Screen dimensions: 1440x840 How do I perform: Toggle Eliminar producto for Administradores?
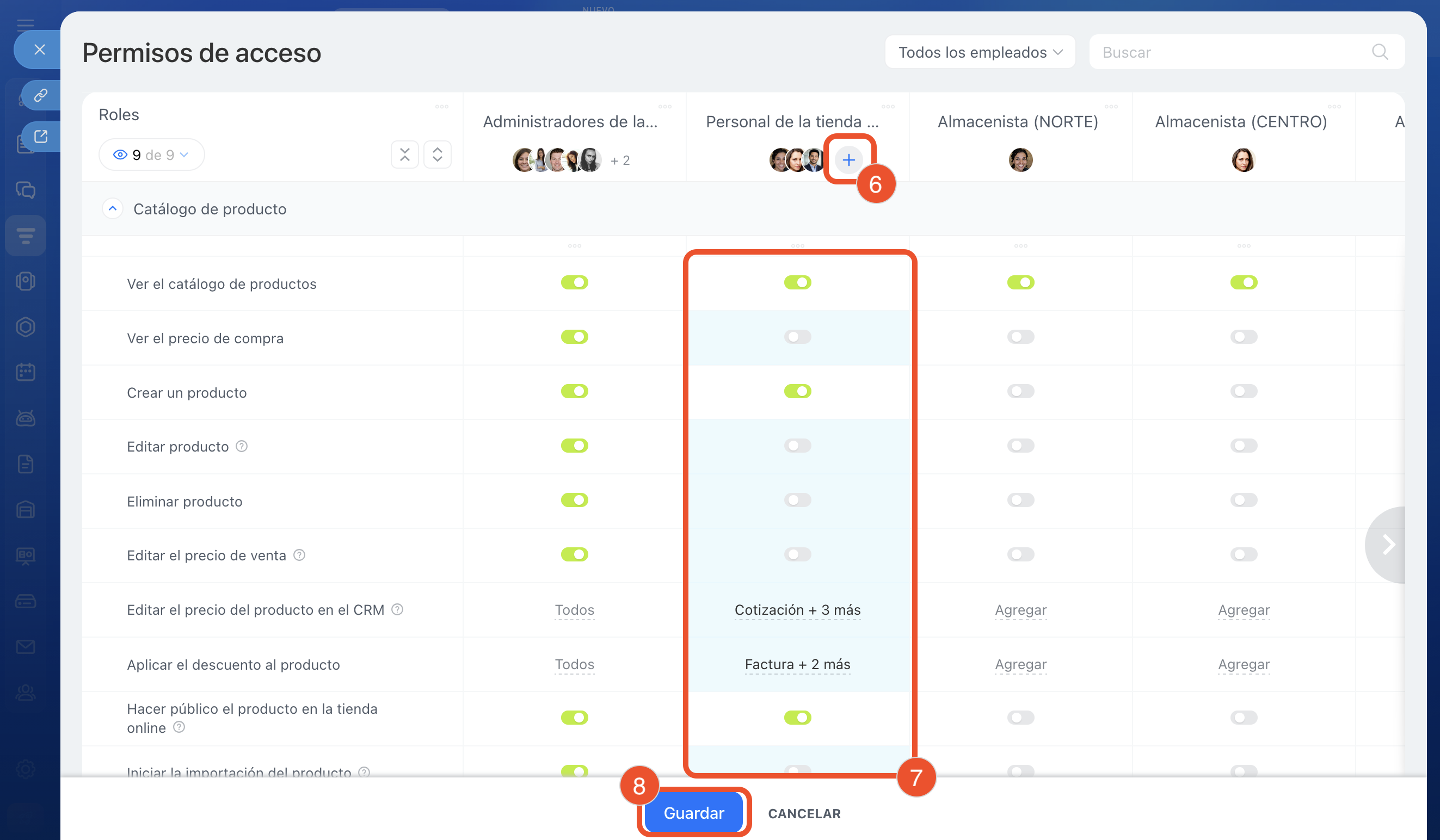coord(574,500)
